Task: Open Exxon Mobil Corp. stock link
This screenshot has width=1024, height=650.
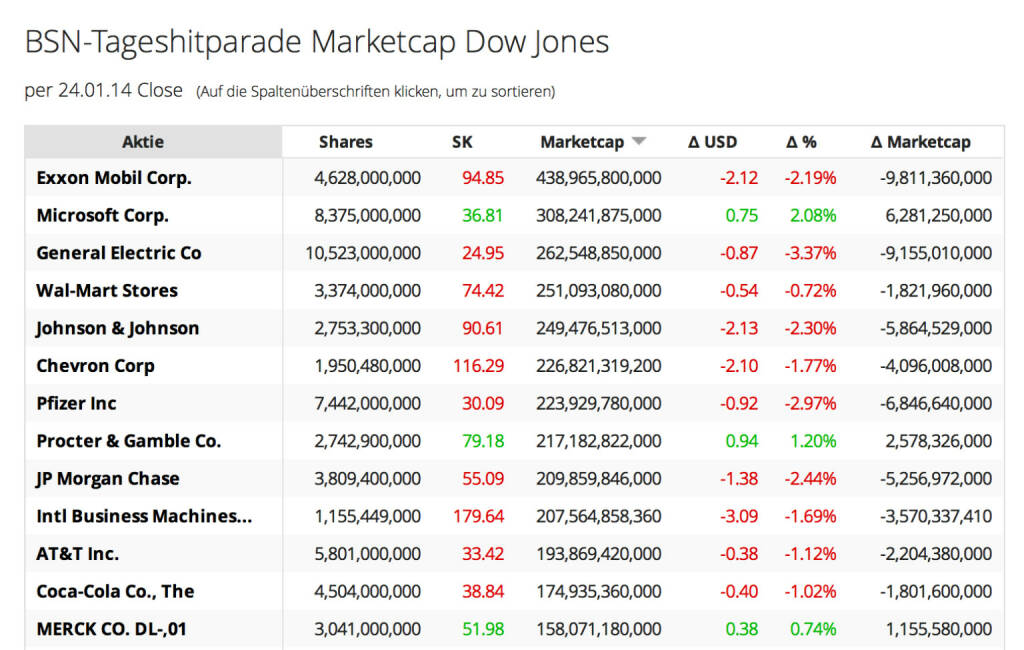Action: (x=114, y=178)
